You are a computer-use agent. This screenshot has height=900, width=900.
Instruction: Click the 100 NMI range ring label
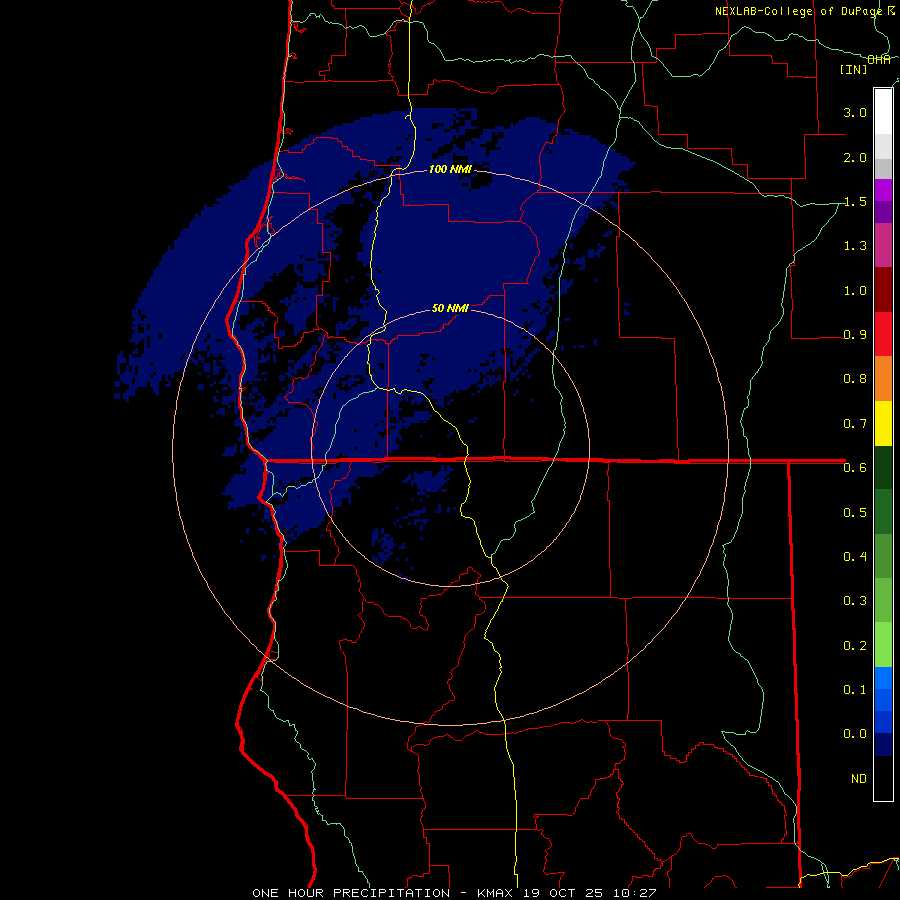coord(450,169)
